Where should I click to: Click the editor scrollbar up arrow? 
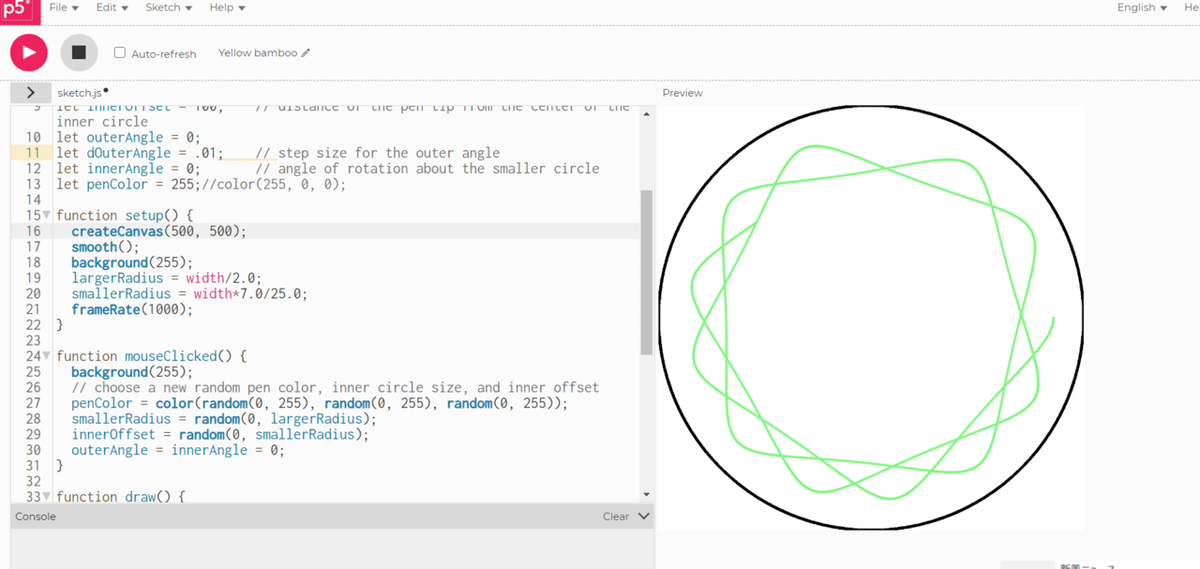click(x=645, y=114)
